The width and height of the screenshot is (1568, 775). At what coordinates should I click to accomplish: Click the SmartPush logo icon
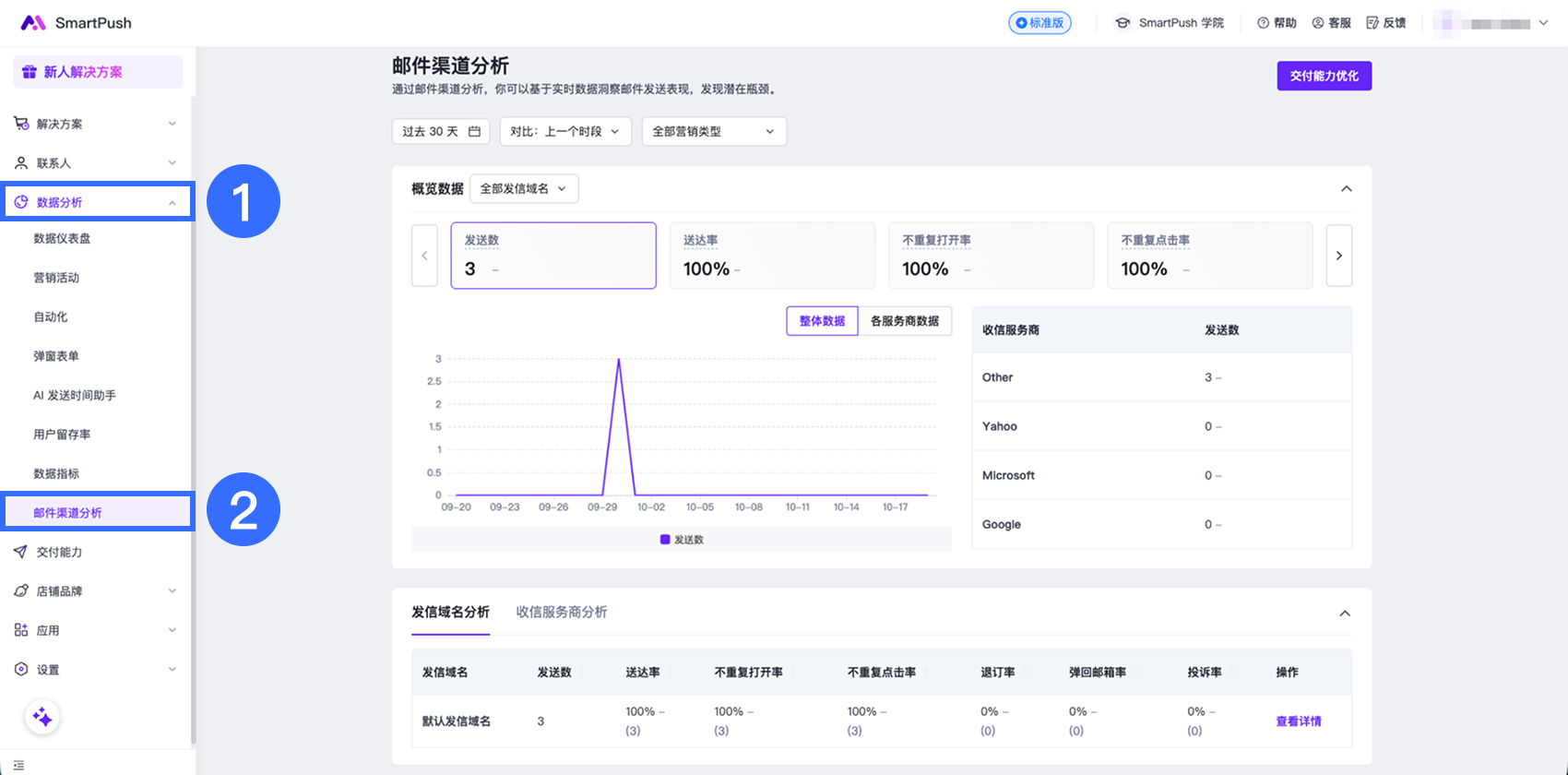point(33,23)
